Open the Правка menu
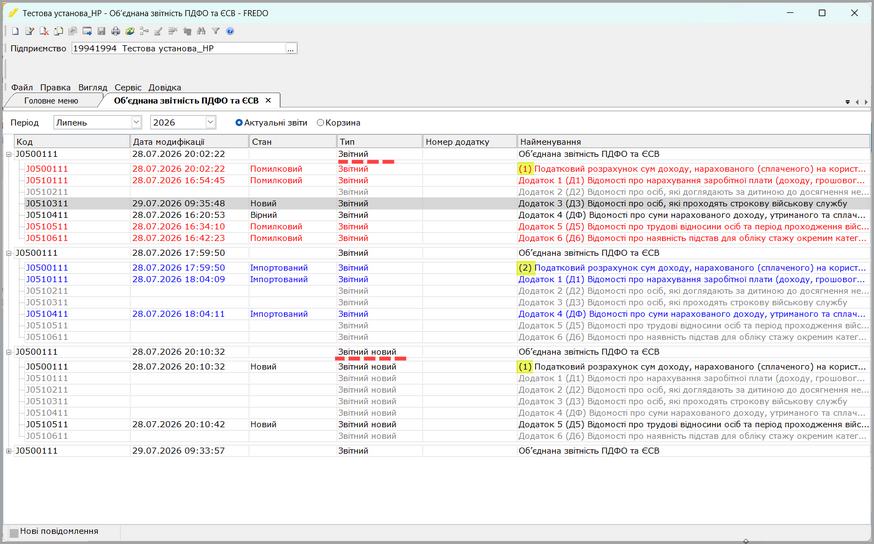874x544 pixels. (55, 88)
